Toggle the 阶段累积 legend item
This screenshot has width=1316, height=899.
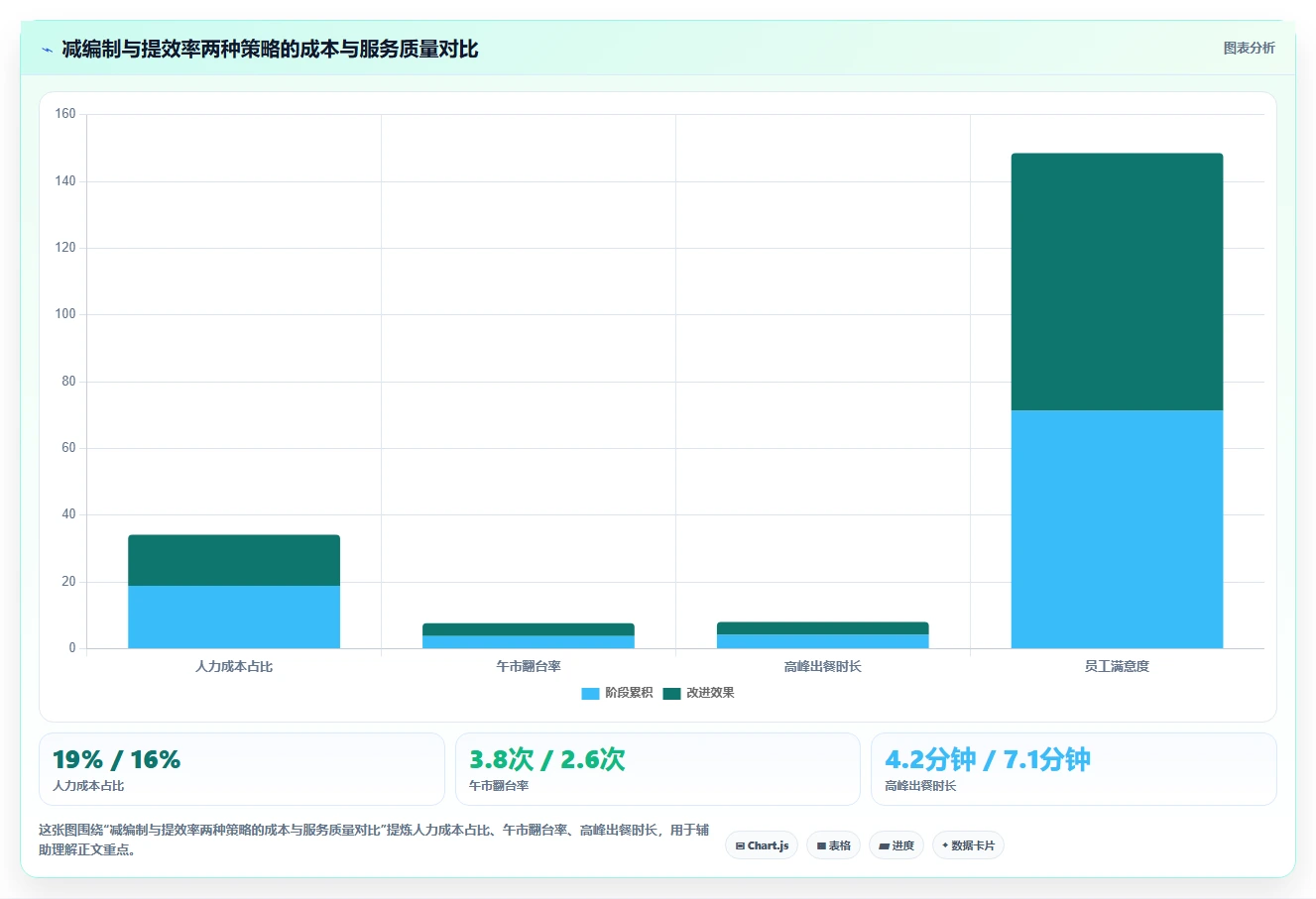tap(617, 693)
